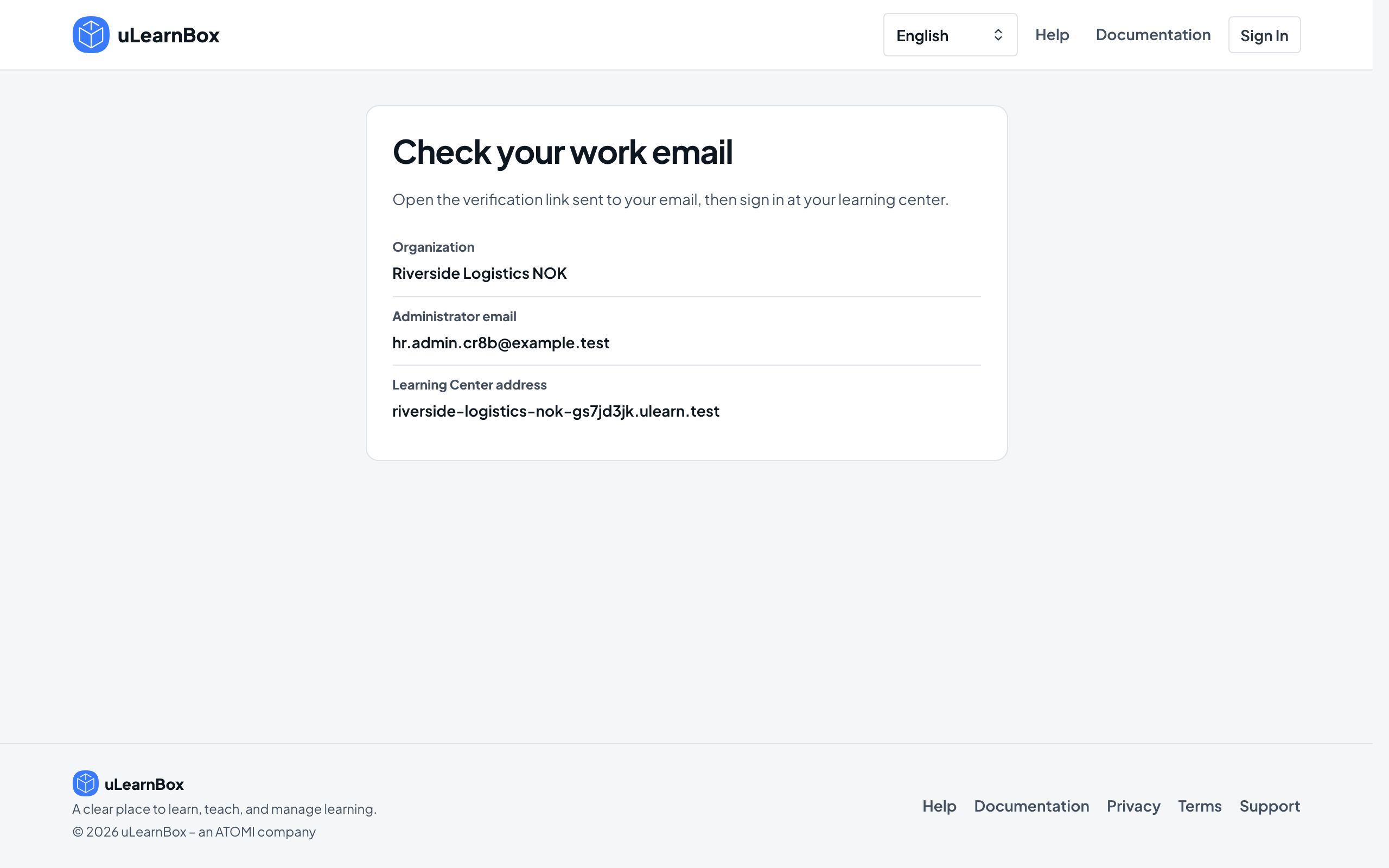Open Documentation in the top navigation
Screen dimensions: 1389x868
coord(1153,34)
